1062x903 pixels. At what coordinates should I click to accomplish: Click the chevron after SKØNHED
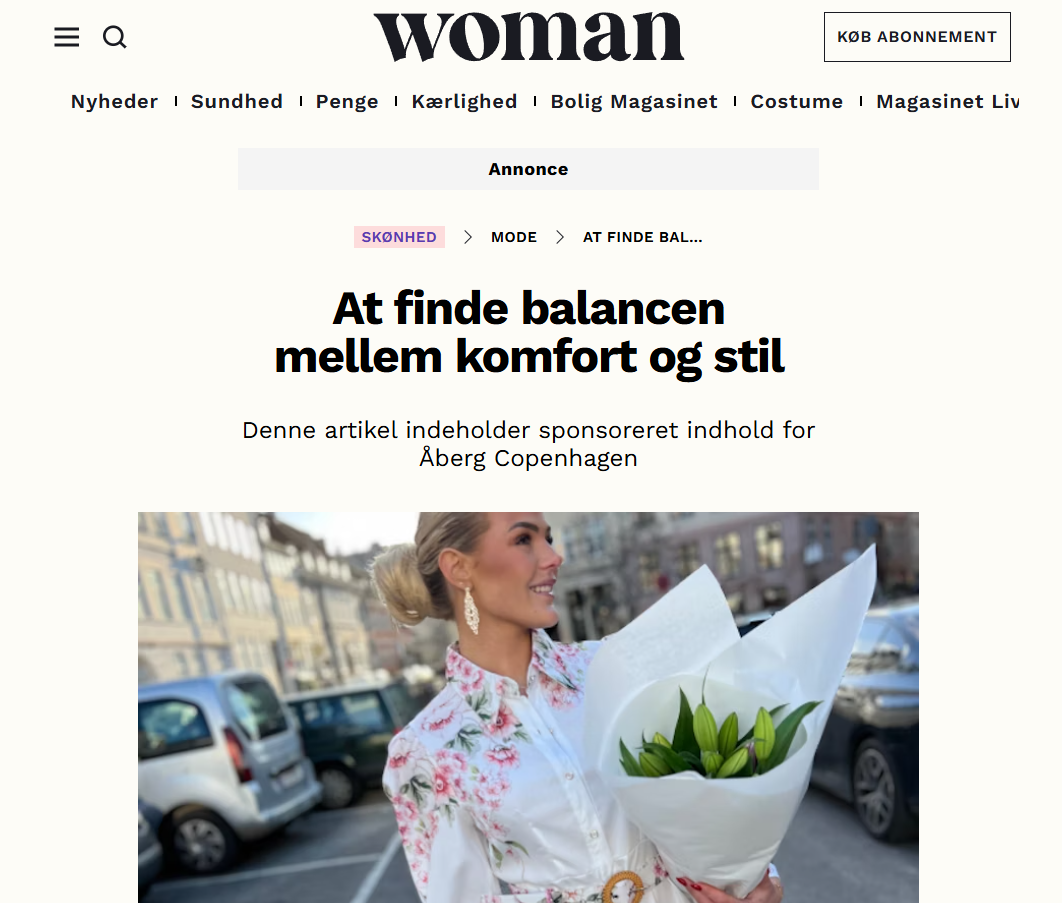pyautogui.click(x=467, y=237)
